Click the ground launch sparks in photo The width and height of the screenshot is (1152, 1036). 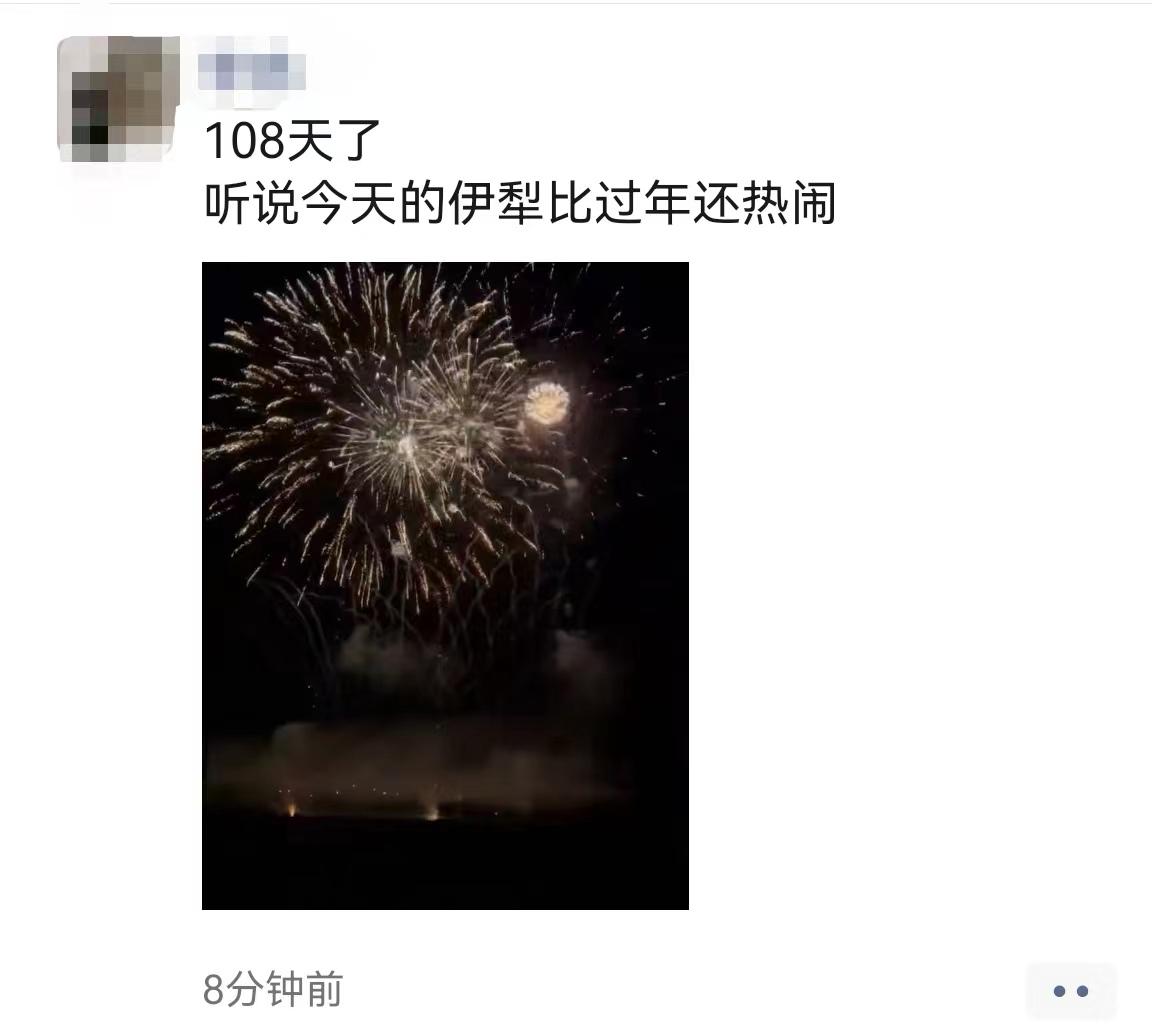click(x=364, y=808)
